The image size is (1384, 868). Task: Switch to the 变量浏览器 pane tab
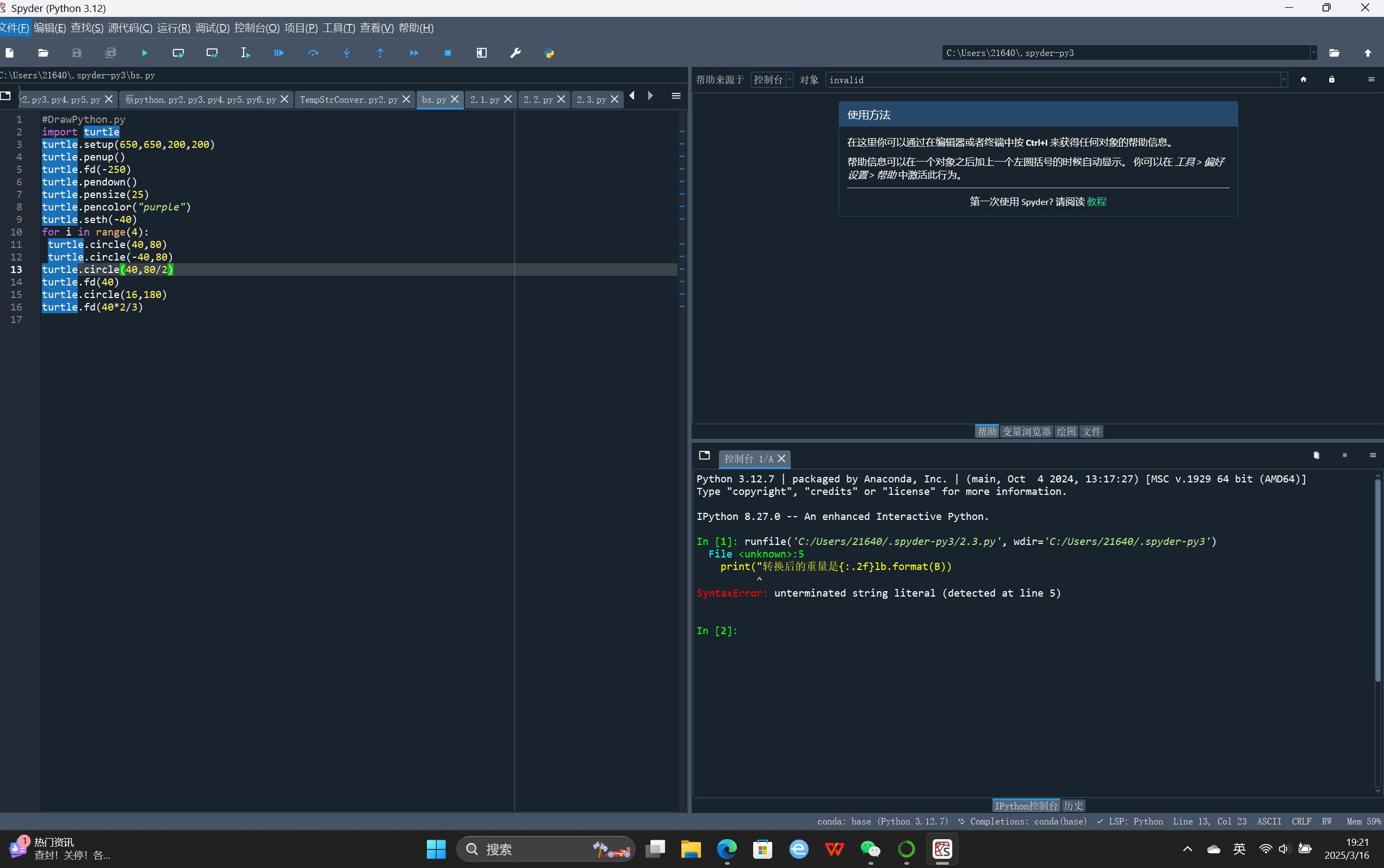1026,431
